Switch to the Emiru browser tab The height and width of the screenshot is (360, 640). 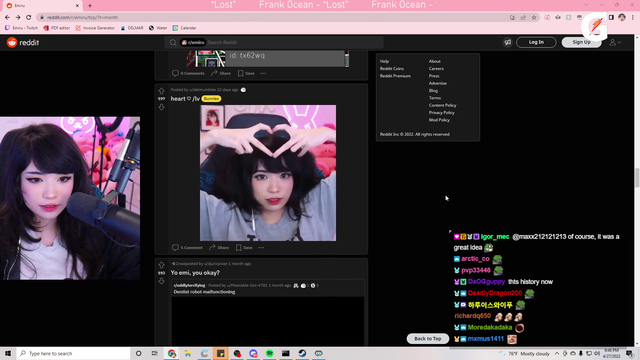pyautogui.click(x=42, y=6)
